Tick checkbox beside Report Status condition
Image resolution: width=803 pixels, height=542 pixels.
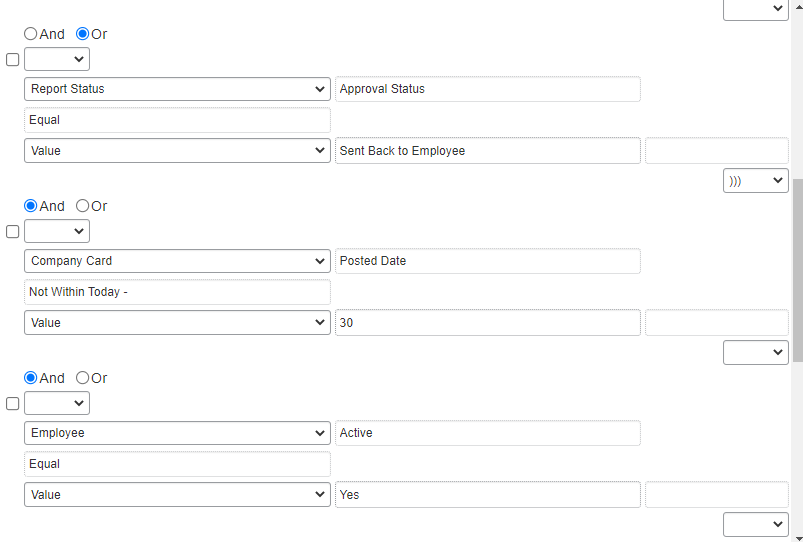coord(13,59)
